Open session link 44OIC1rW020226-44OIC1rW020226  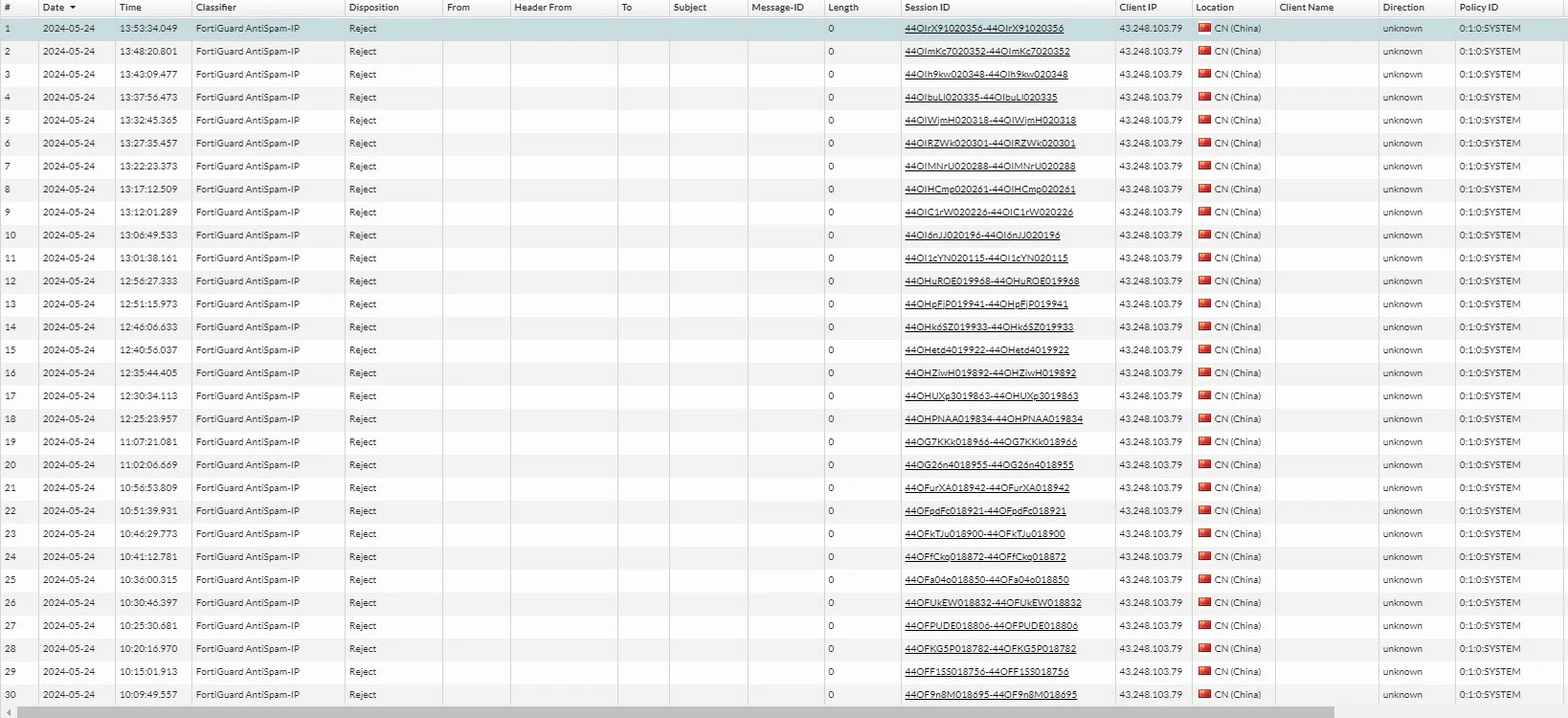(989, 213)
